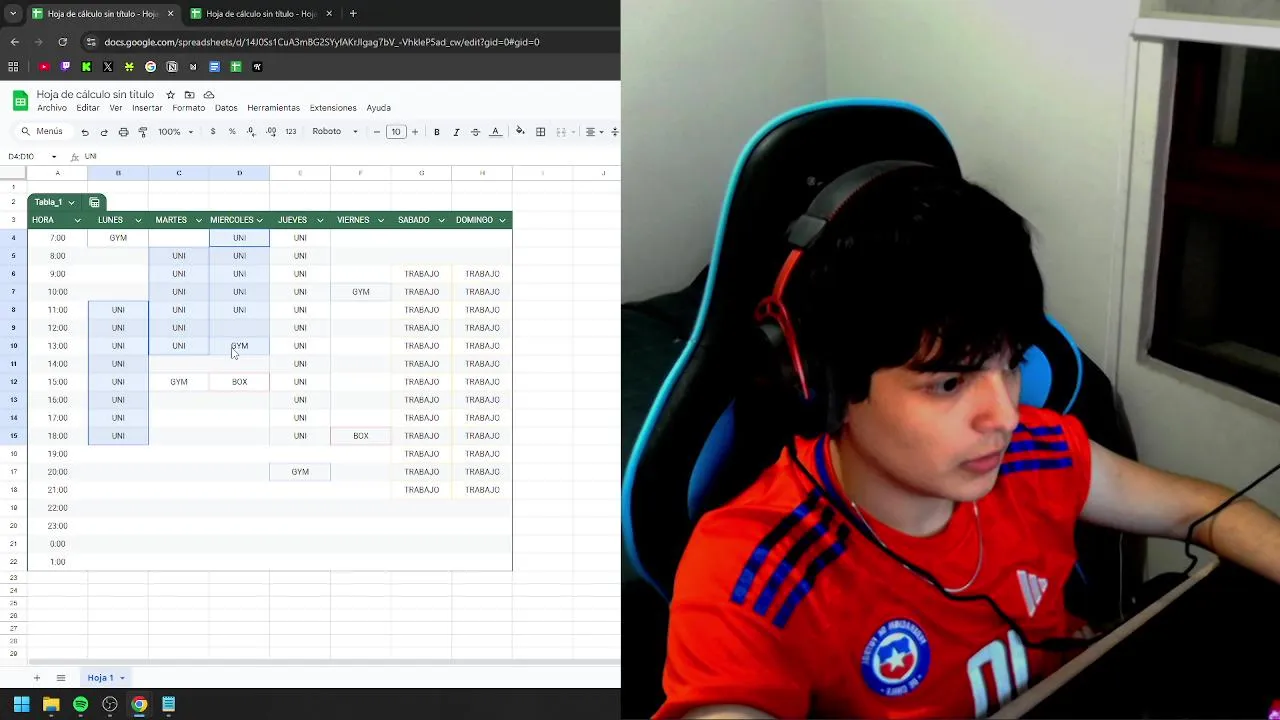Open Google bookmark icon
Viewport: 1280px width, 720px height.
[x=150, y=67]
